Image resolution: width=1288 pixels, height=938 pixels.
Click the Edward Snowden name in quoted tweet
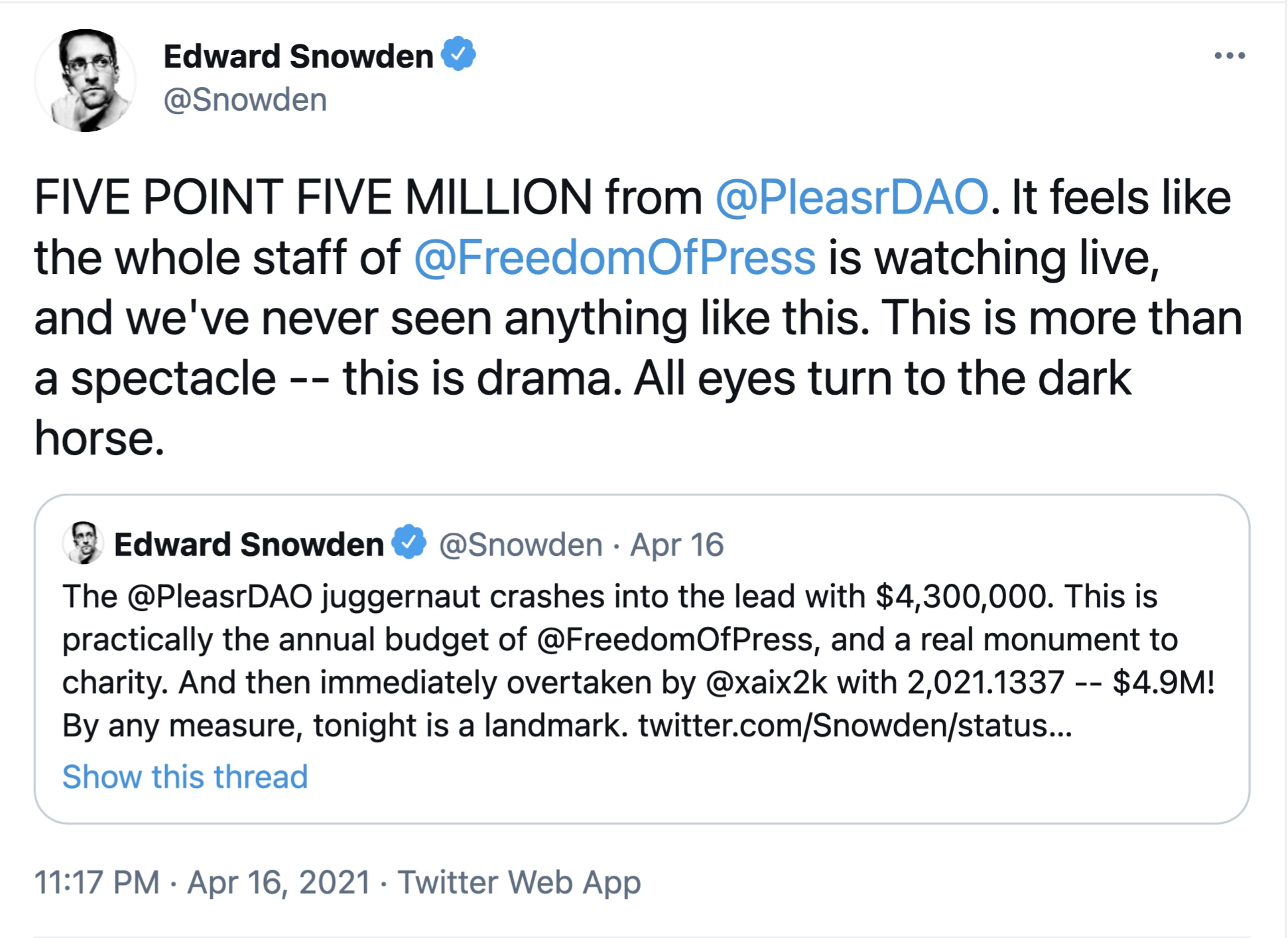click(x=249, y=545)
